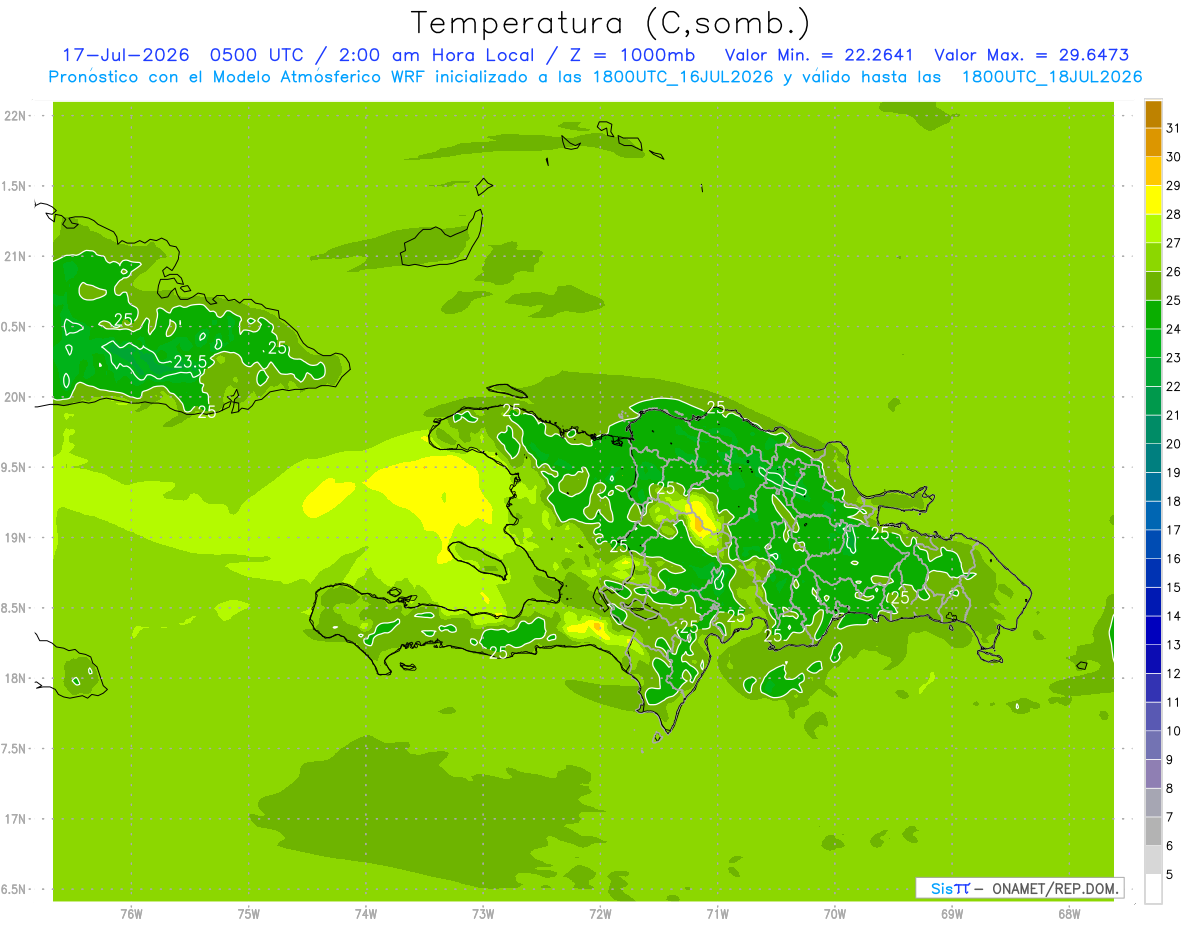Click the "23.5" contour label over Cuba

[x=190, y=362]
